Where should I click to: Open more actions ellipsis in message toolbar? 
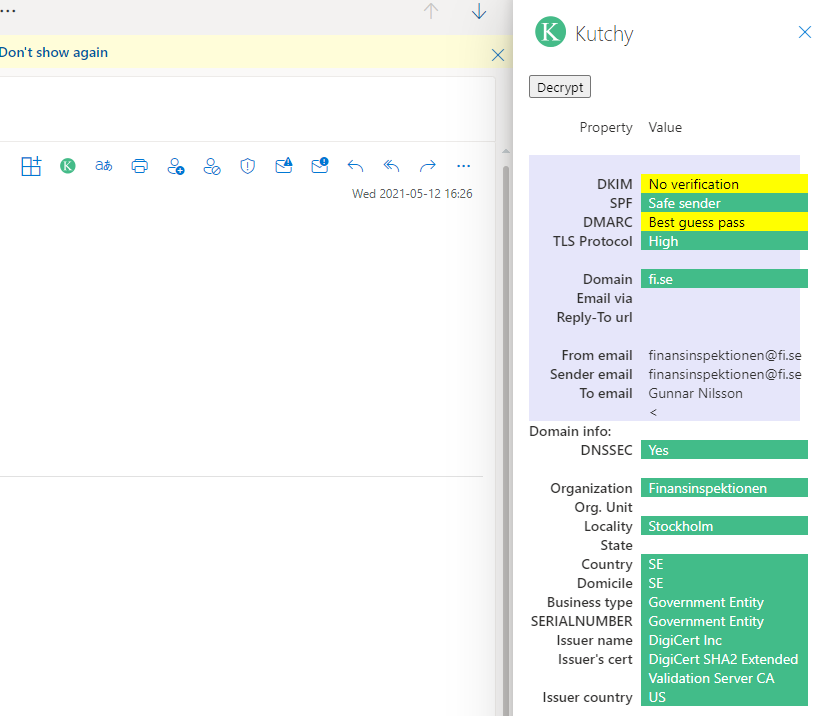click(464, 166)
